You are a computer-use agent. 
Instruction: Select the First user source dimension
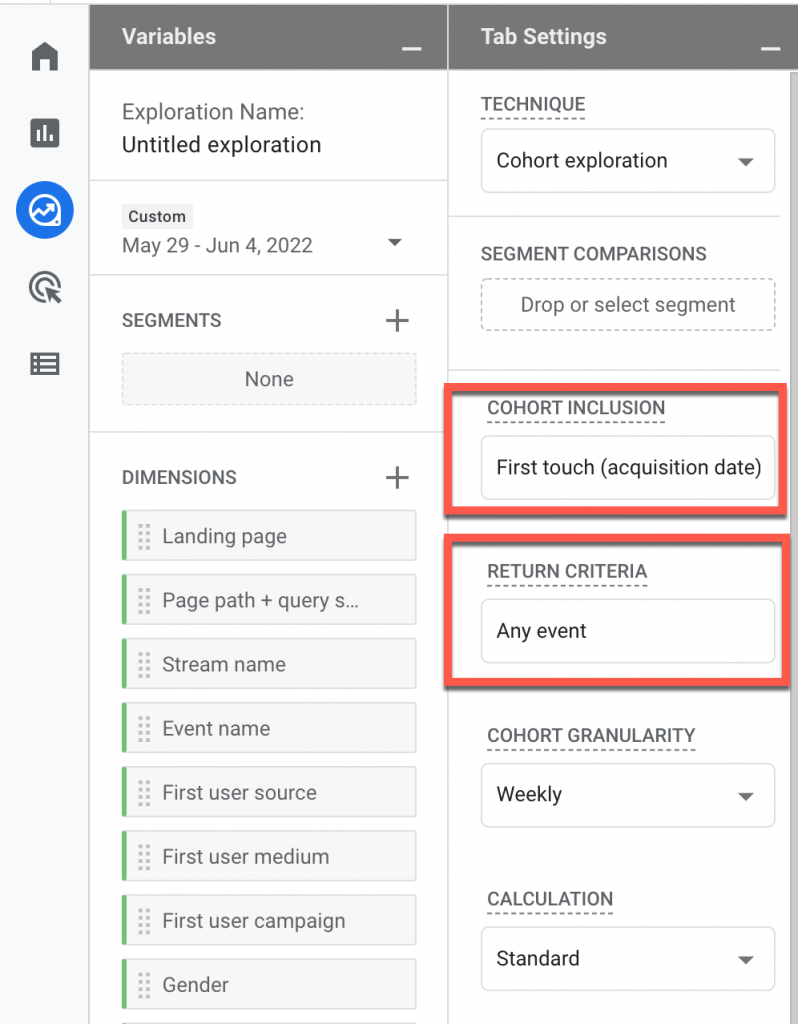tap(269, 792)
